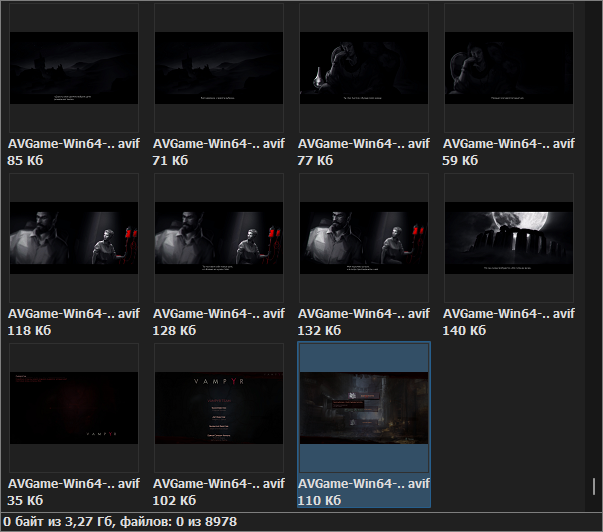The image size is (603, 532).
Task: Click the file name above 132 Кб
Action: 364,314
